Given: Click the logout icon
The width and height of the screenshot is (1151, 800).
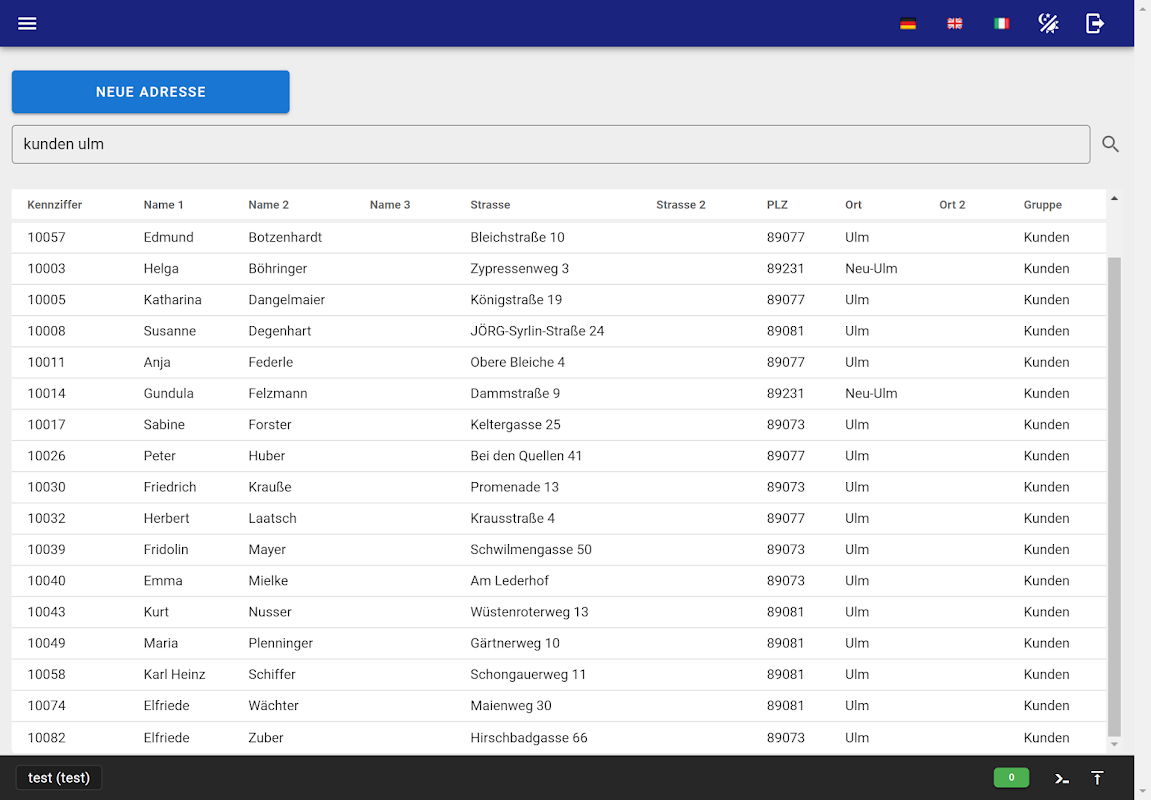Looking at the screenshot, I should (1094, 23).
